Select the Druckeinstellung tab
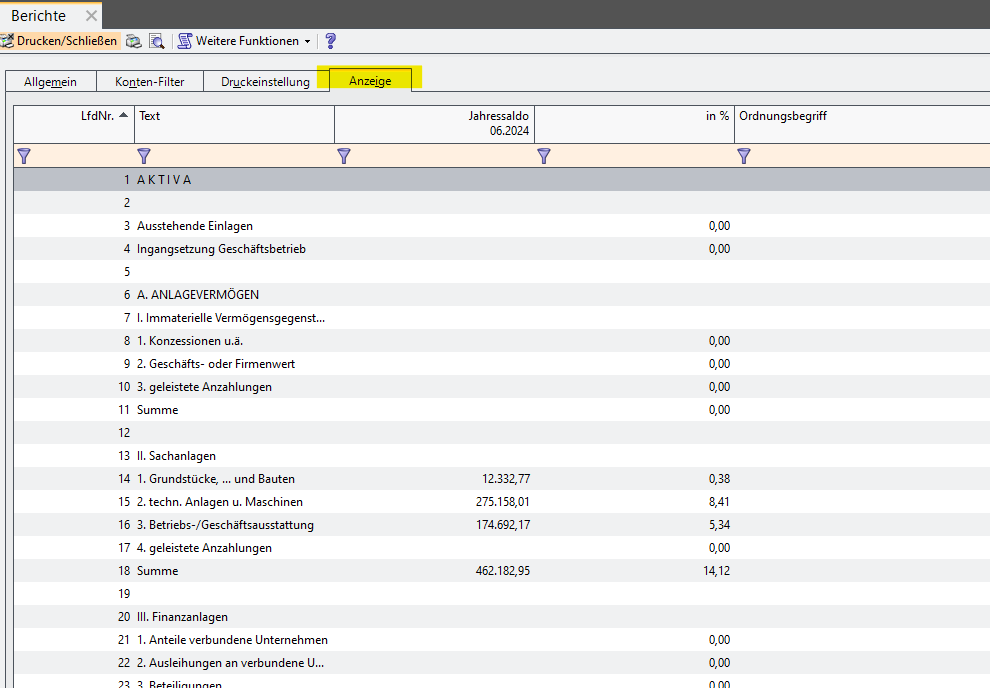The width and height of the screenshot is (990, 688). click(x=265, y=82)
